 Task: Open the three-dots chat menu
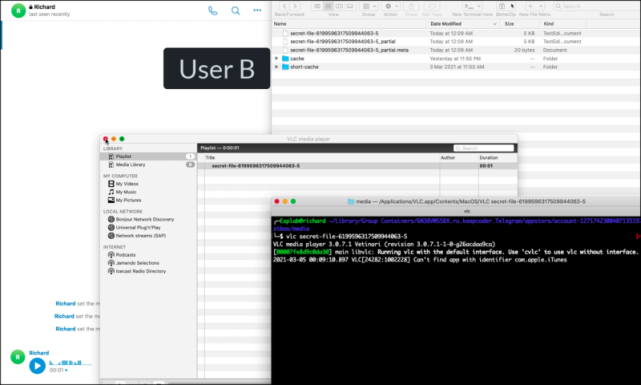257,10
